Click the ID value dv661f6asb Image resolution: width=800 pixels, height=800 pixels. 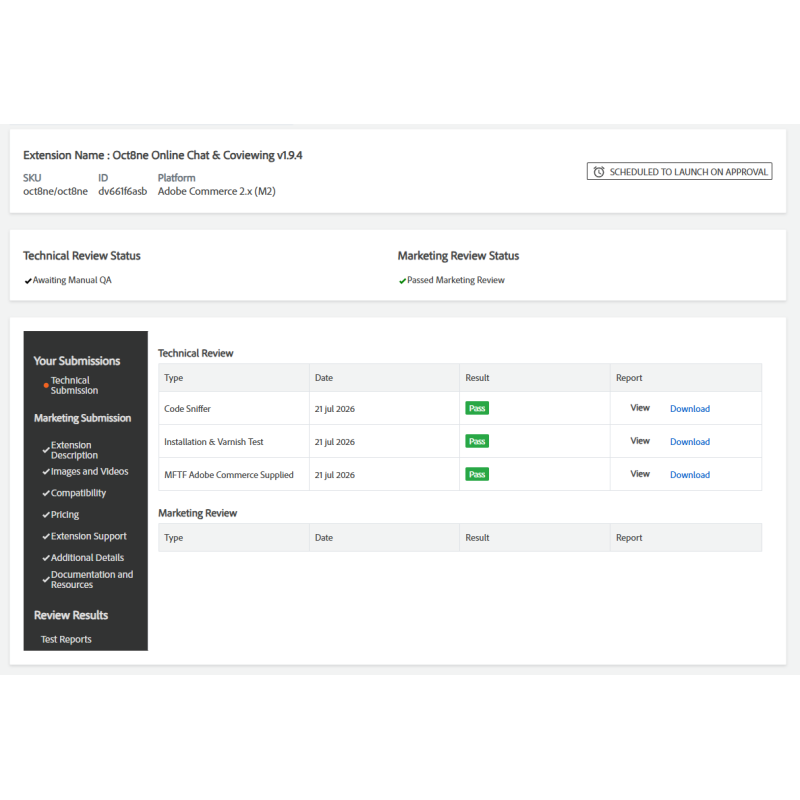tap(122, 191)
